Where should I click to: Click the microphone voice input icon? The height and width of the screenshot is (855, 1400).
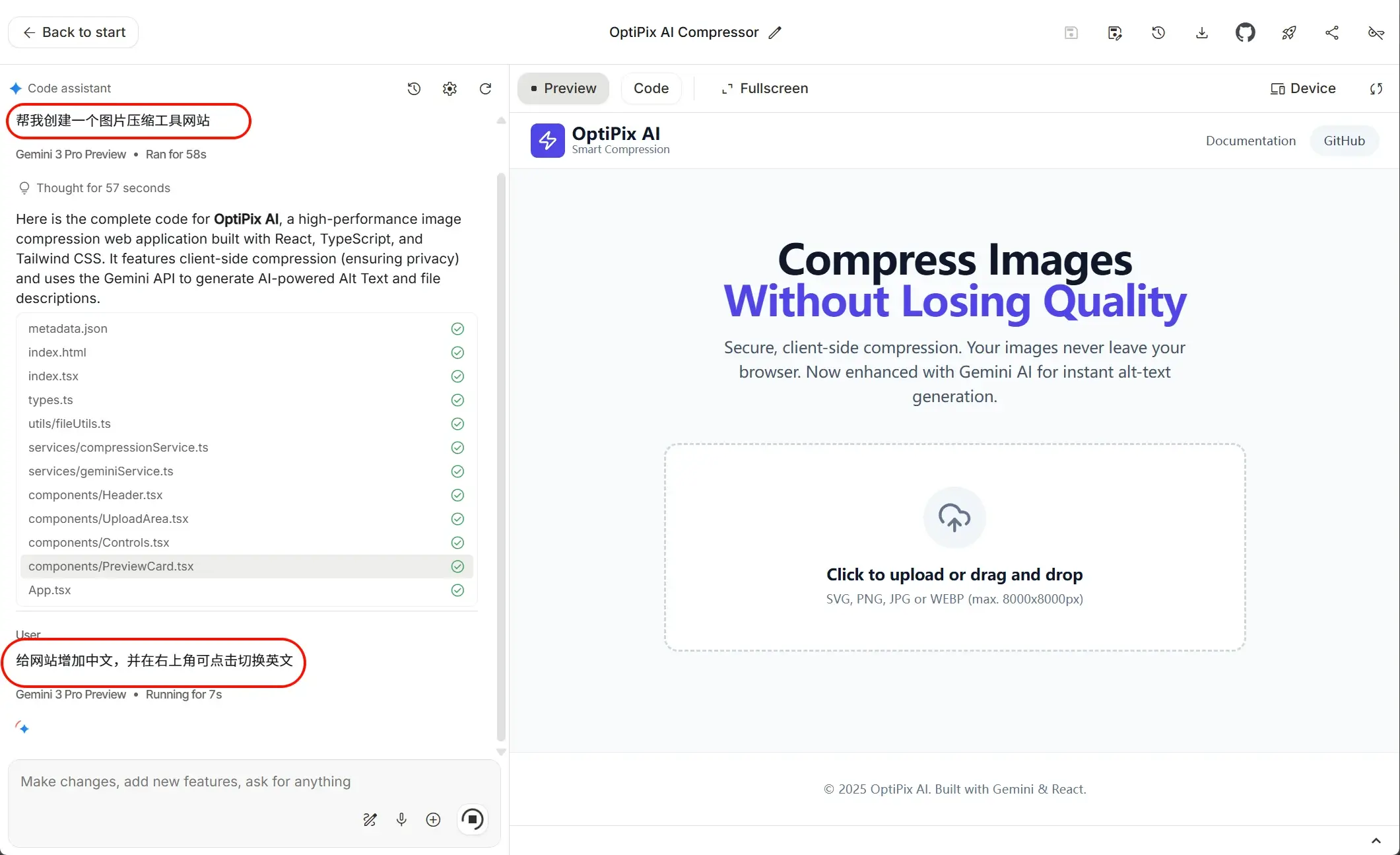401,819
